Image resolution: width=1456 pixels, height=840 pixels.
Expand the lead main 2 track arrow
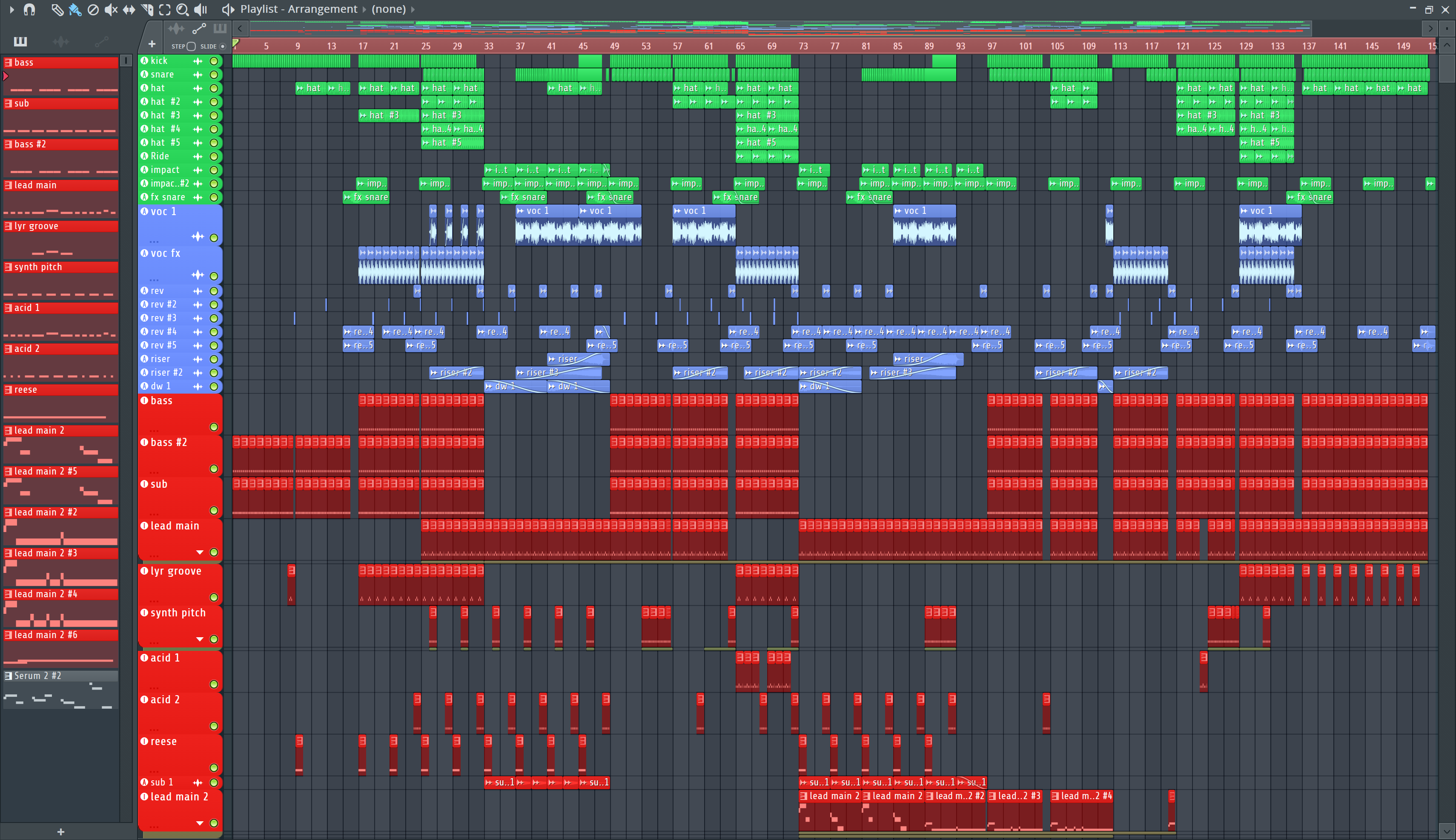(200, 823)
